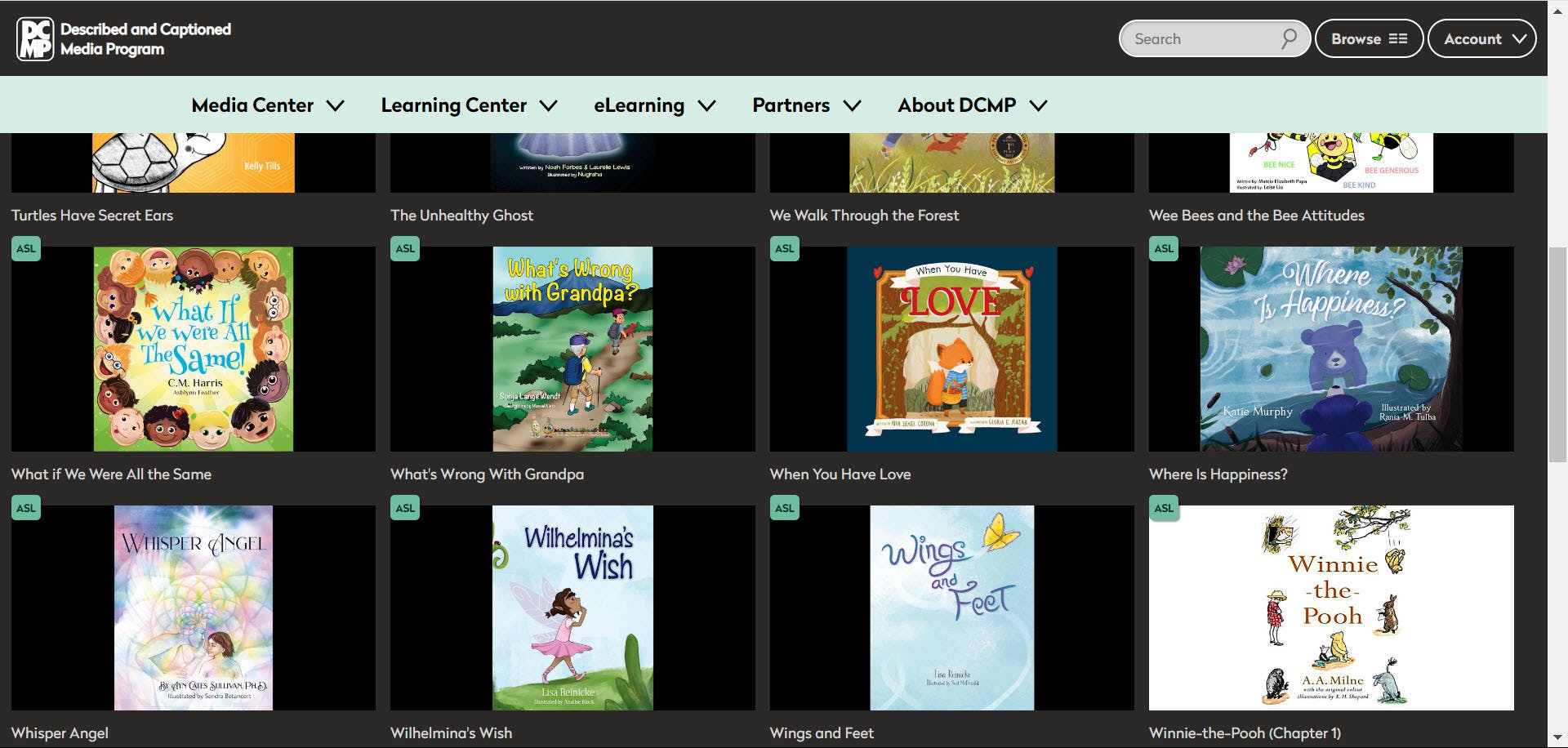The image size is (1568, 748).
Task: Click the DCMP logo icon
Action: click(35, 38)
